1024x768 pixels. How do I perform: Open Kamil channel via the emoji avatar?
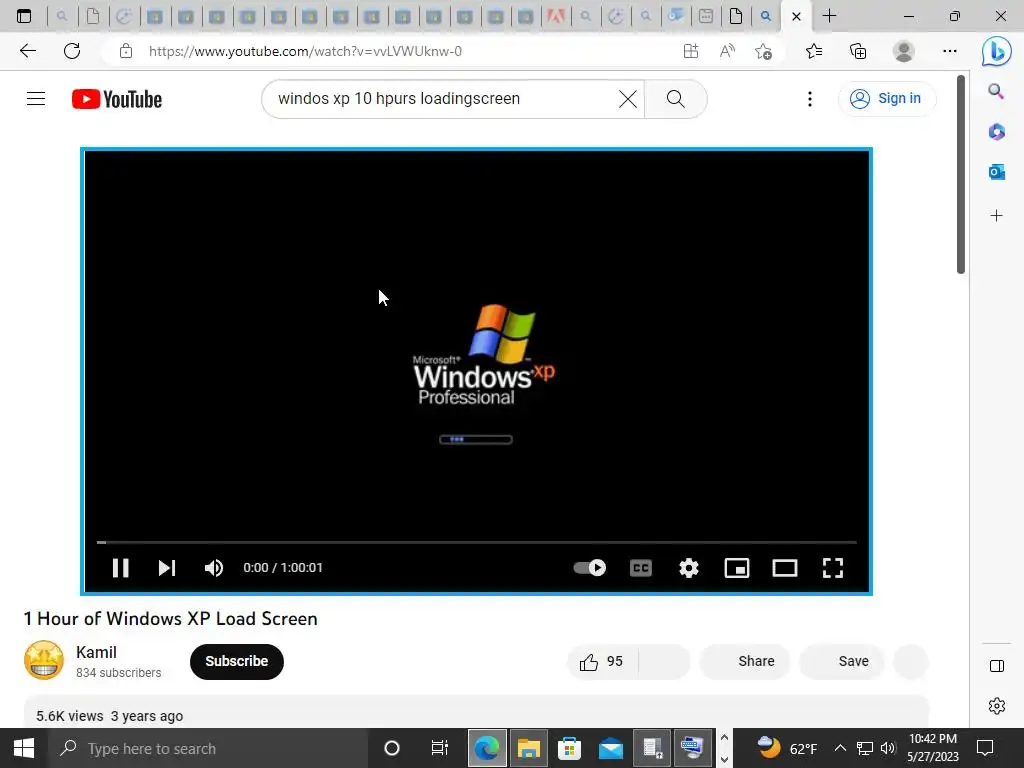tap(44, 660)
